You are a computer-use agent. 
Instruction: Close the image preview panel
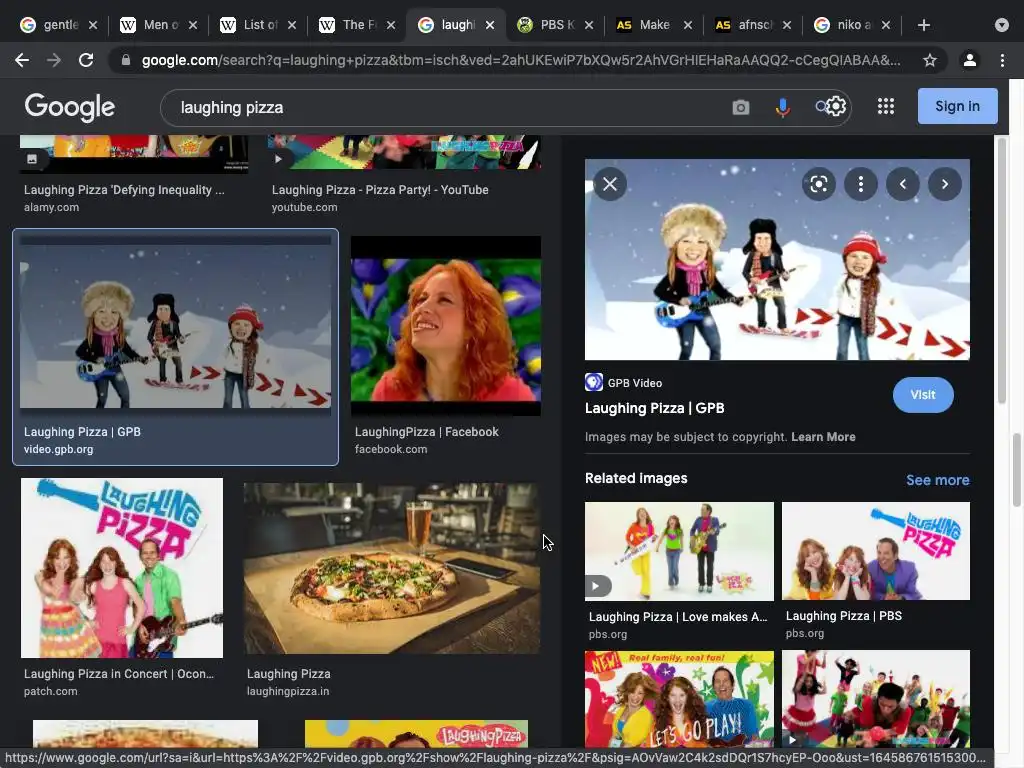610,184
